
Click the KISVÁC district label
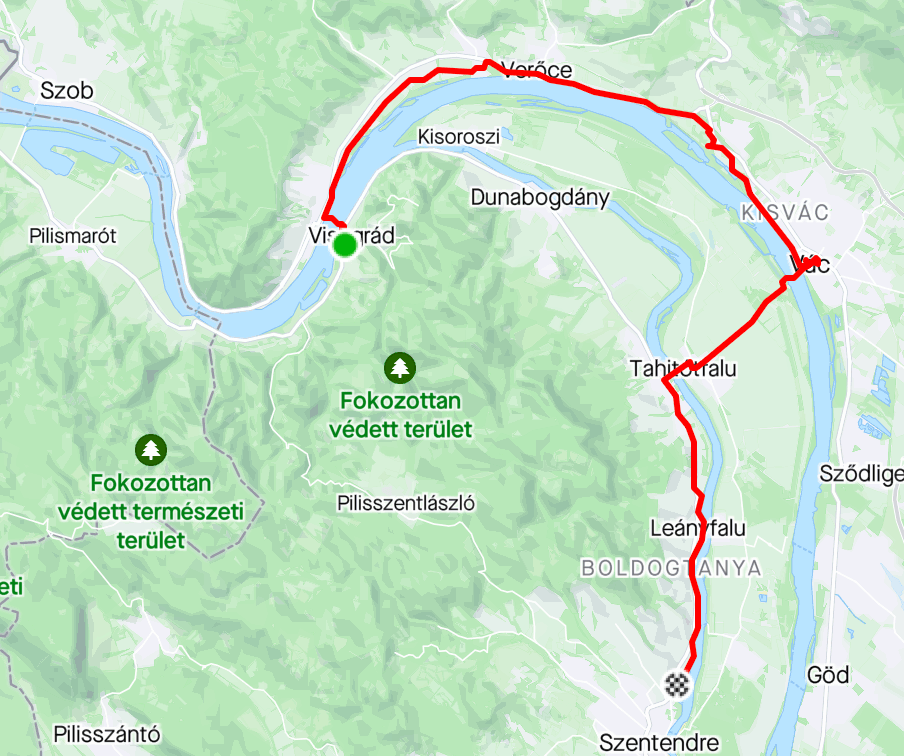tap(785, 212)
